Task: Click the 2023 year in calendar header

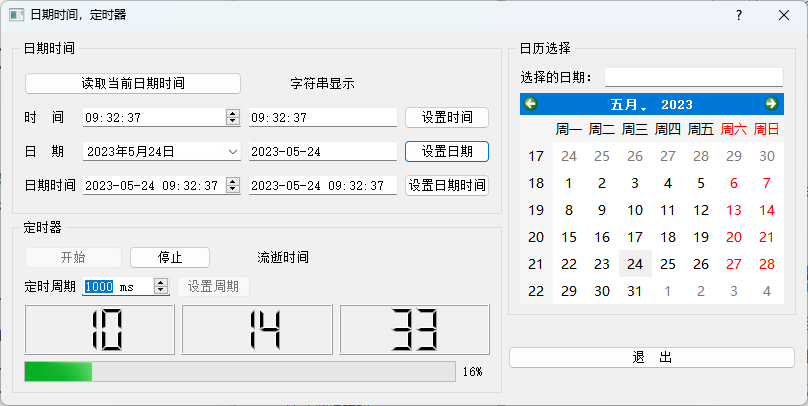Action: coord(677,105)
